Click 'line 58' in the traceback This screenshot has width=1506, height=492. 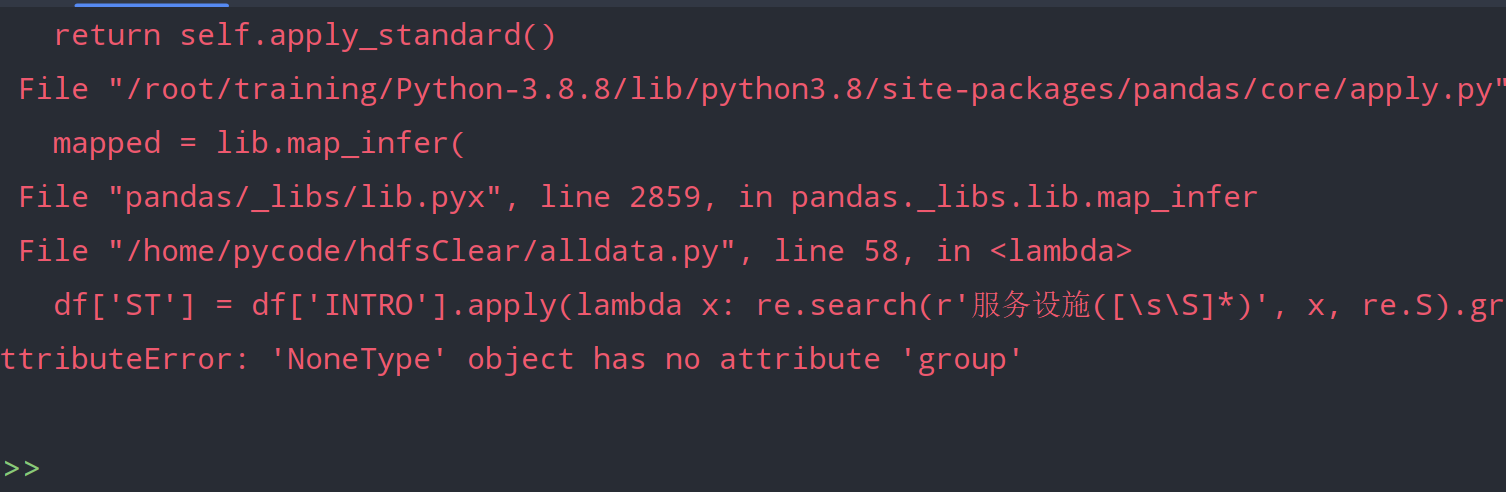(x=835, y=251)
